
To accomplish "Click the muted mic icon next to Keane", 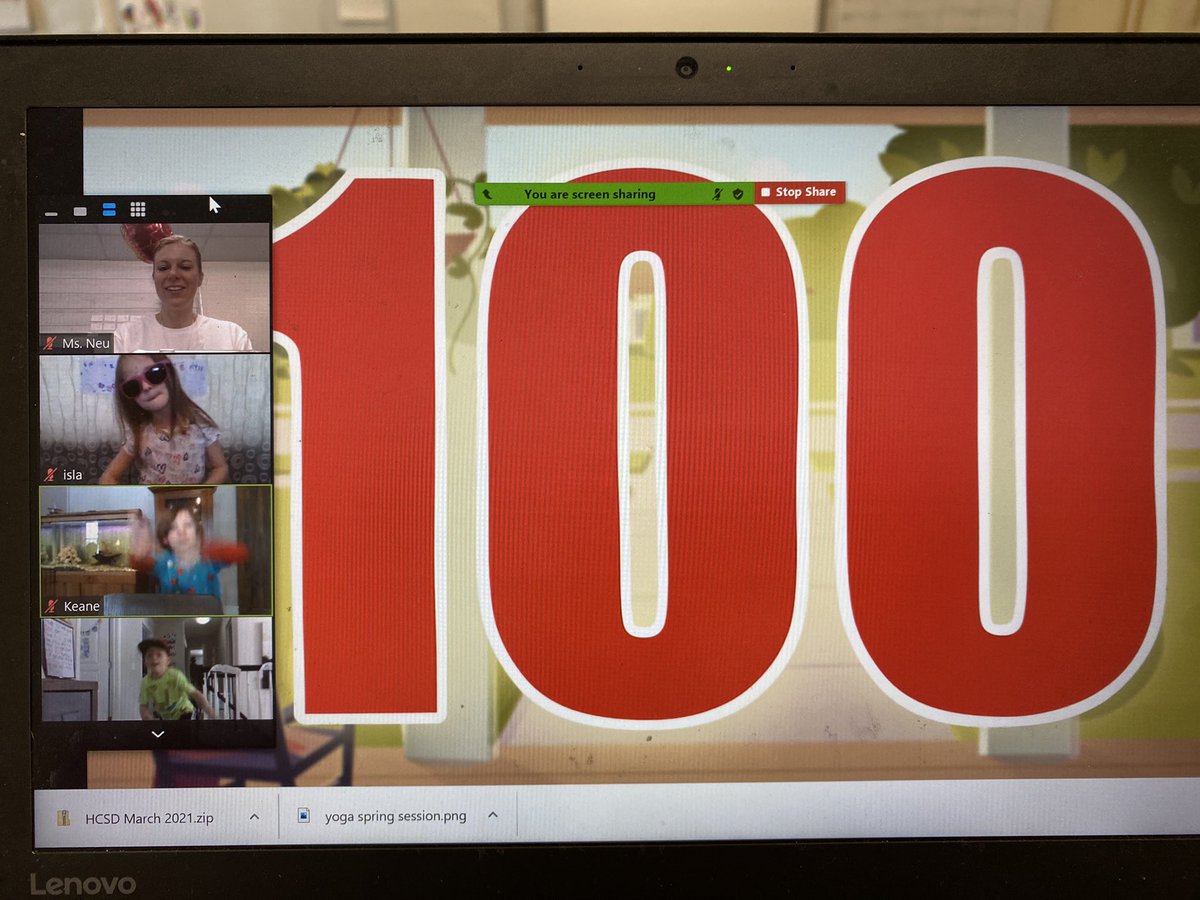I will click(51, 606).
